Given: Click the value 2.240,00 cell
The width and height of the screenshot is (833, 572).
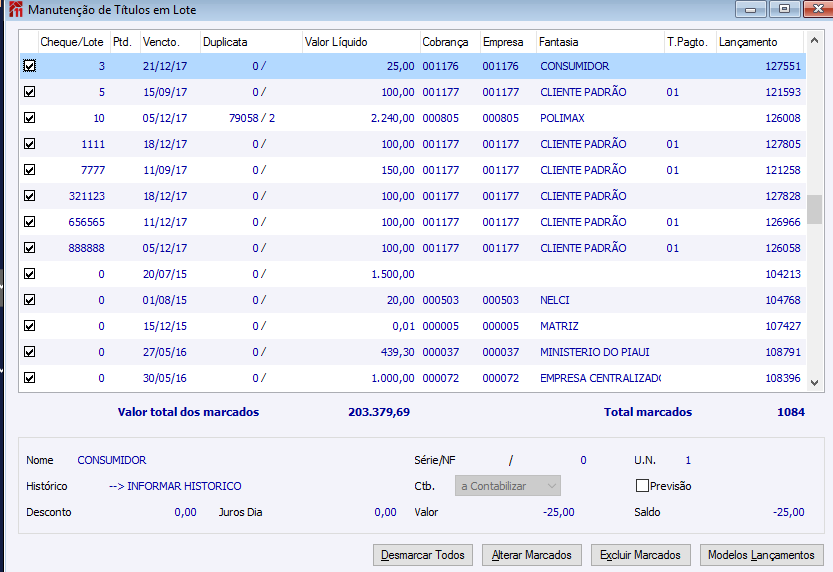Looking at the screenshot, I should click(x=393, y=118).
